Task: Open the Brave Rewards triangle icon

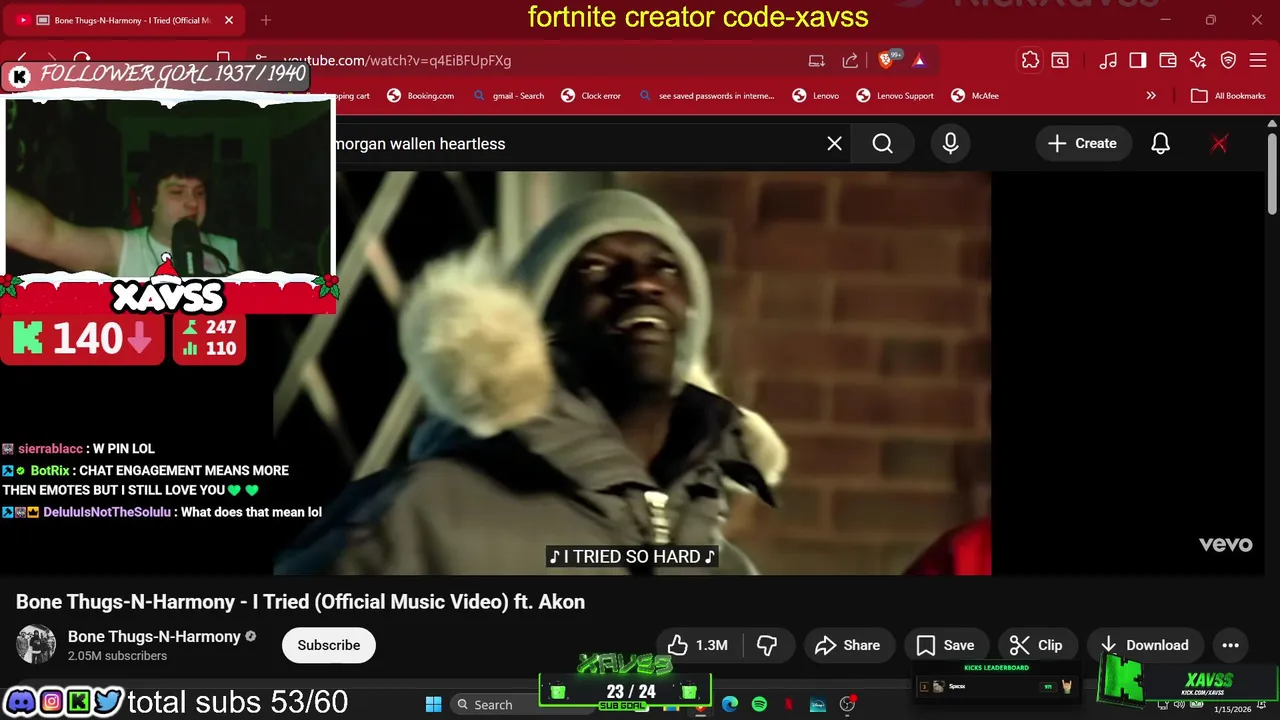Action: click(x=919, y=61)
